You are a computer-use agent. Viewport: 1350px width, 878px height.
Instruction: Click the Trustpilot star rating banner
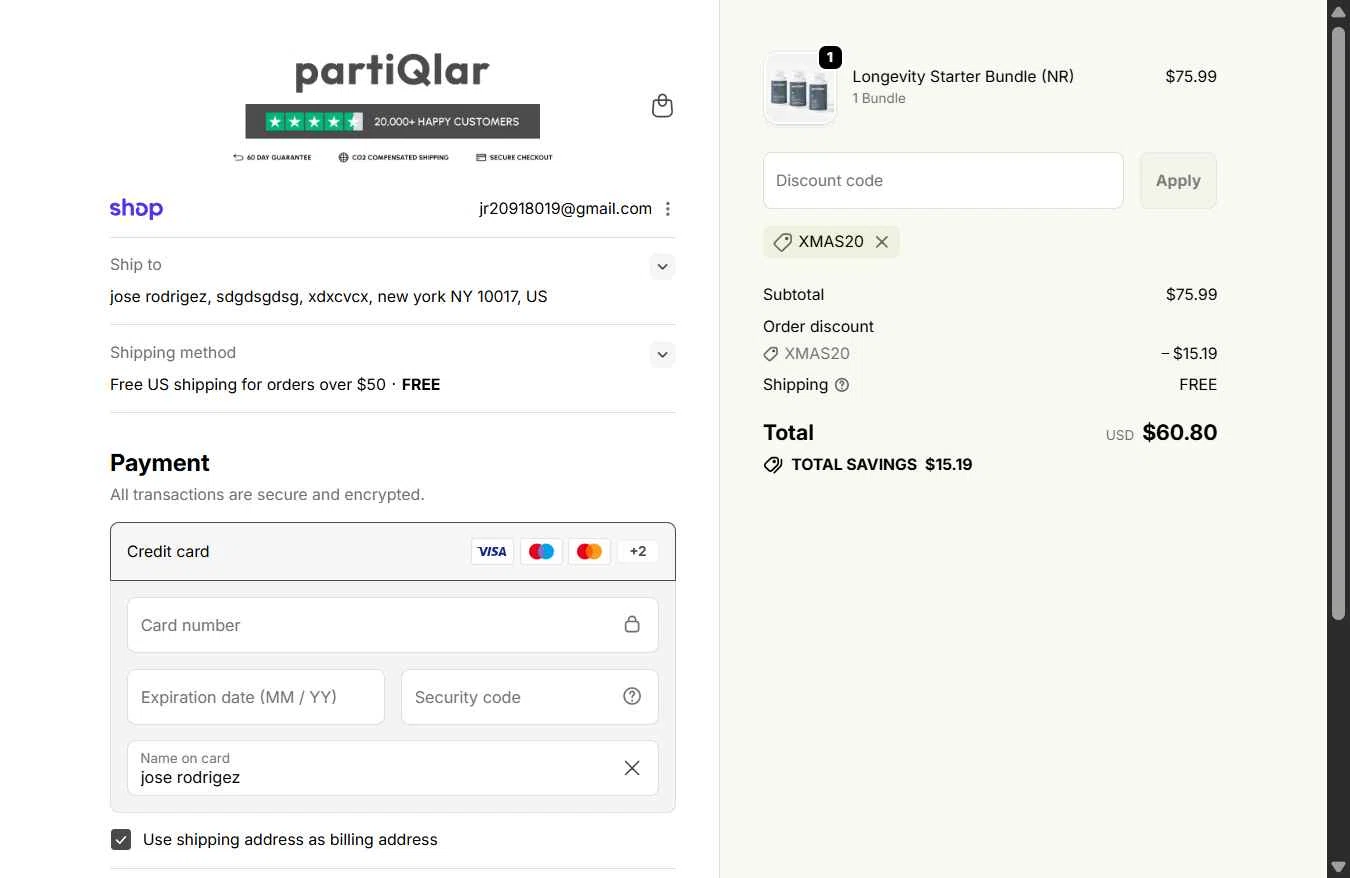tap(393, 121)
